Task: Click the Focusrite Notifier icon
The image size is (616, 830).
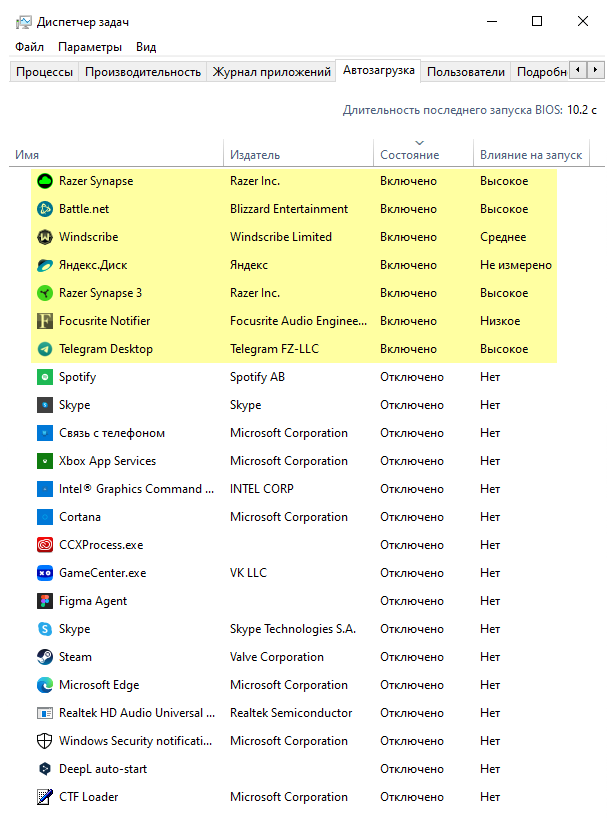Action: point(45,321)
